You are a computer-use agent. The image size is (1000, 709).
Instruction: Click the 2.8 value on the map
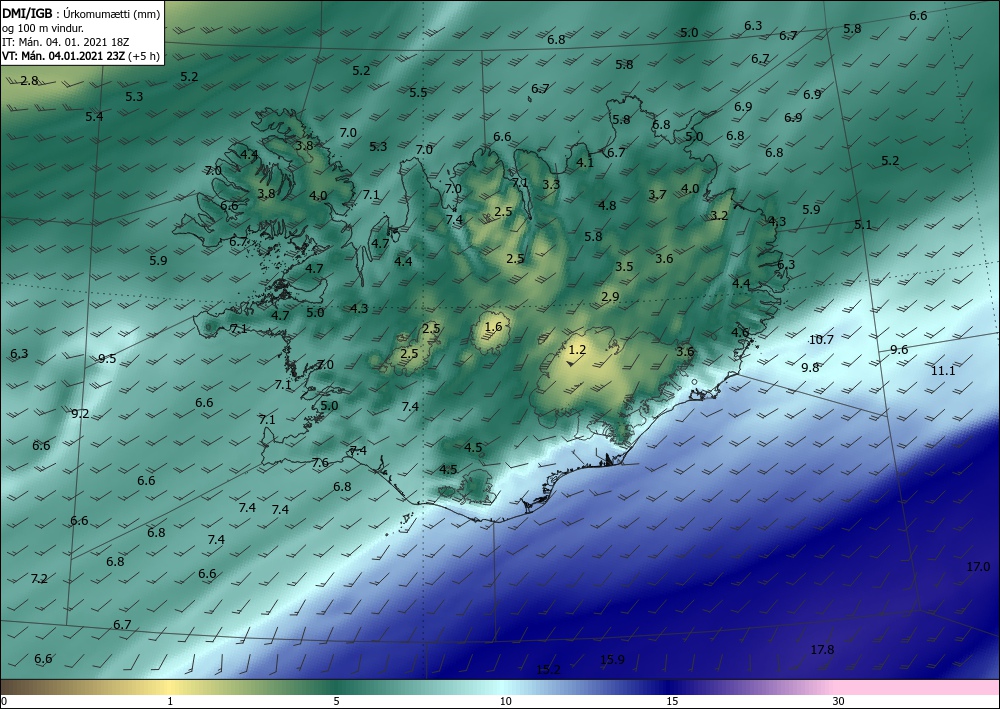(x=29, y=80)
